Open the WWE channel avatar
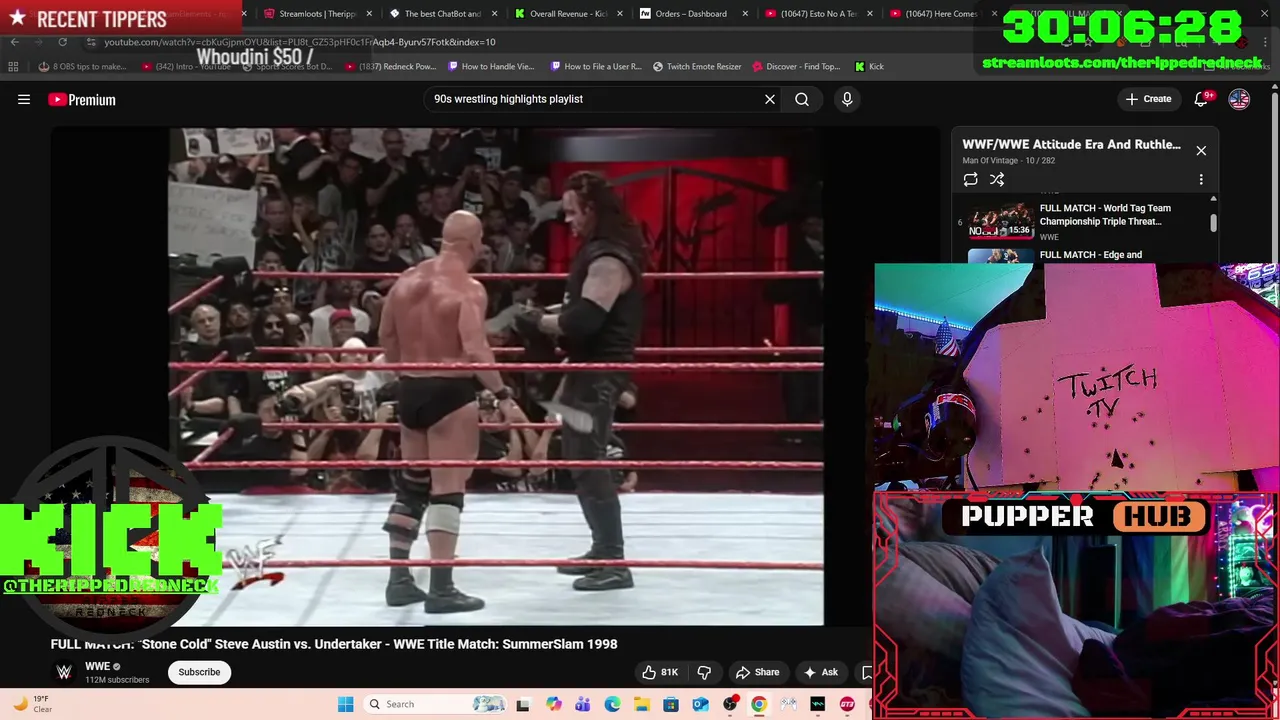 (x=64, y=672)
